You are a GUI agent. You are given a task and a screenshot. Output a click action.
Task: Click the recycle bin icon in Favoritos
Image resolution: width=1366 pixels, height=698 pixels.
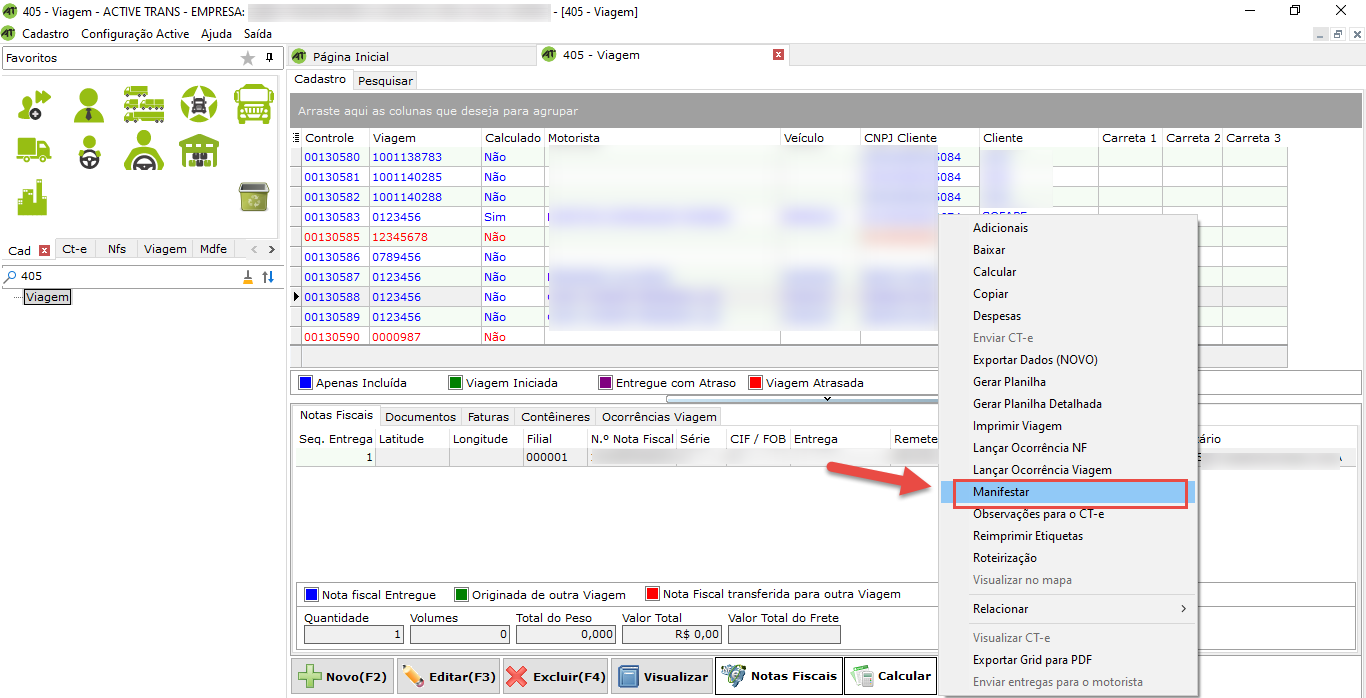pos(252,197)
